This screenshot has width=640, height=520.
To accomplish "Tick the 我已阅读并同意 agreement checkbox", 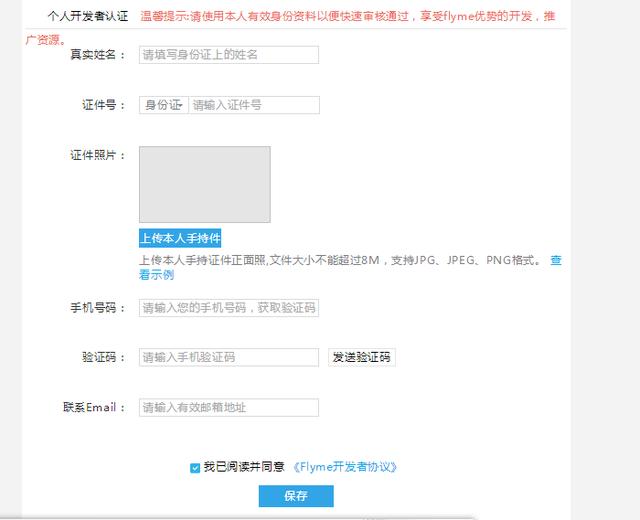I will (x=195, y=467).
